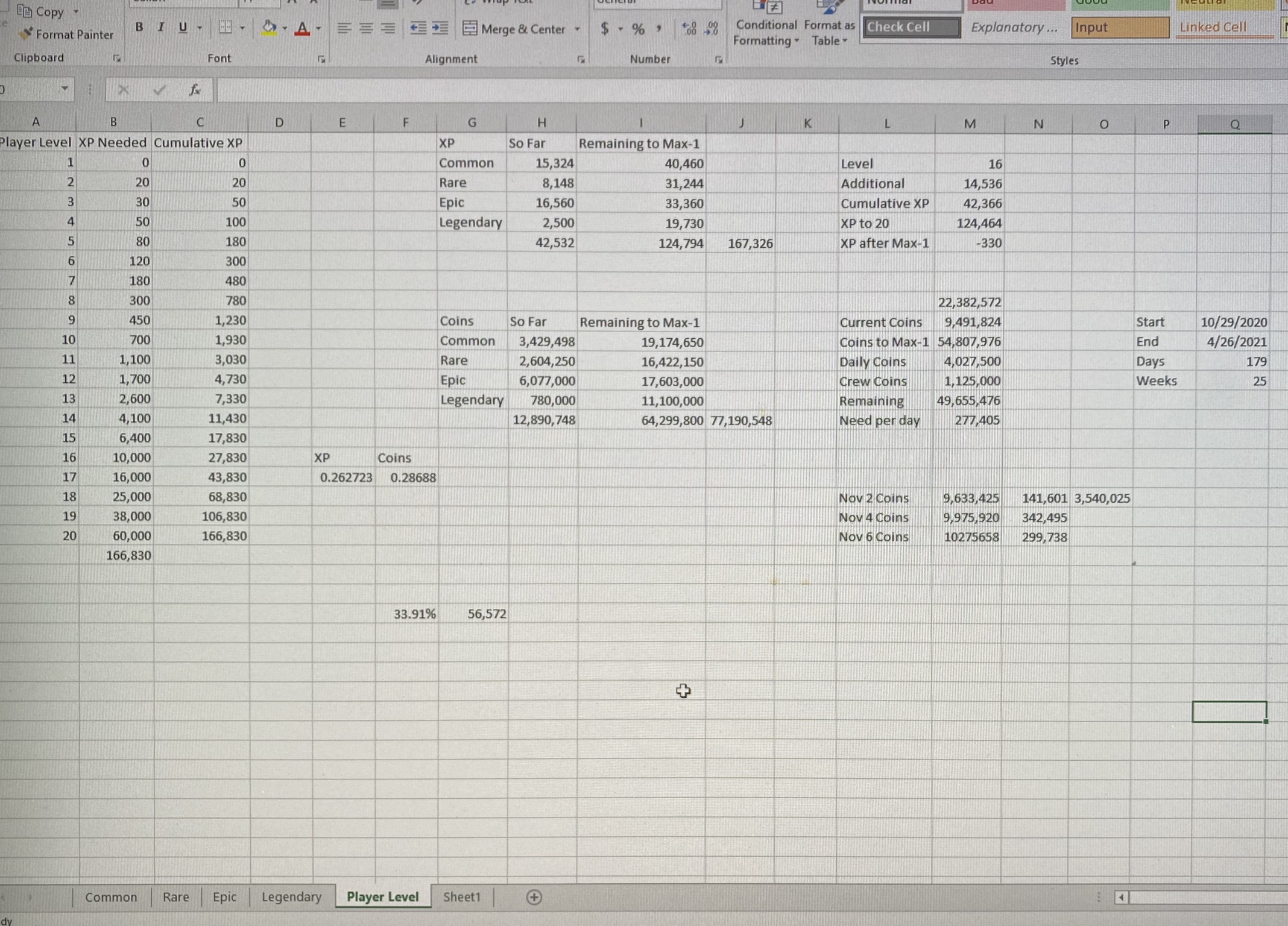Toggle Italic formatting
Viewport: 1288px width, 926px height.
tap(160, 27)
